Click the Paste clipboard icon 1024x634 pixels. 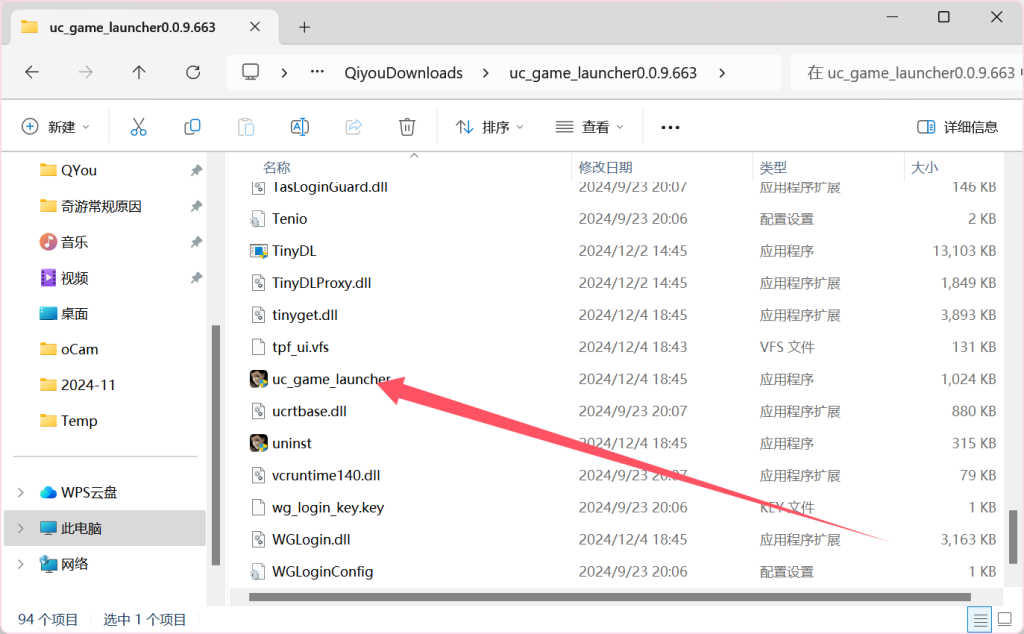point(246,127)
